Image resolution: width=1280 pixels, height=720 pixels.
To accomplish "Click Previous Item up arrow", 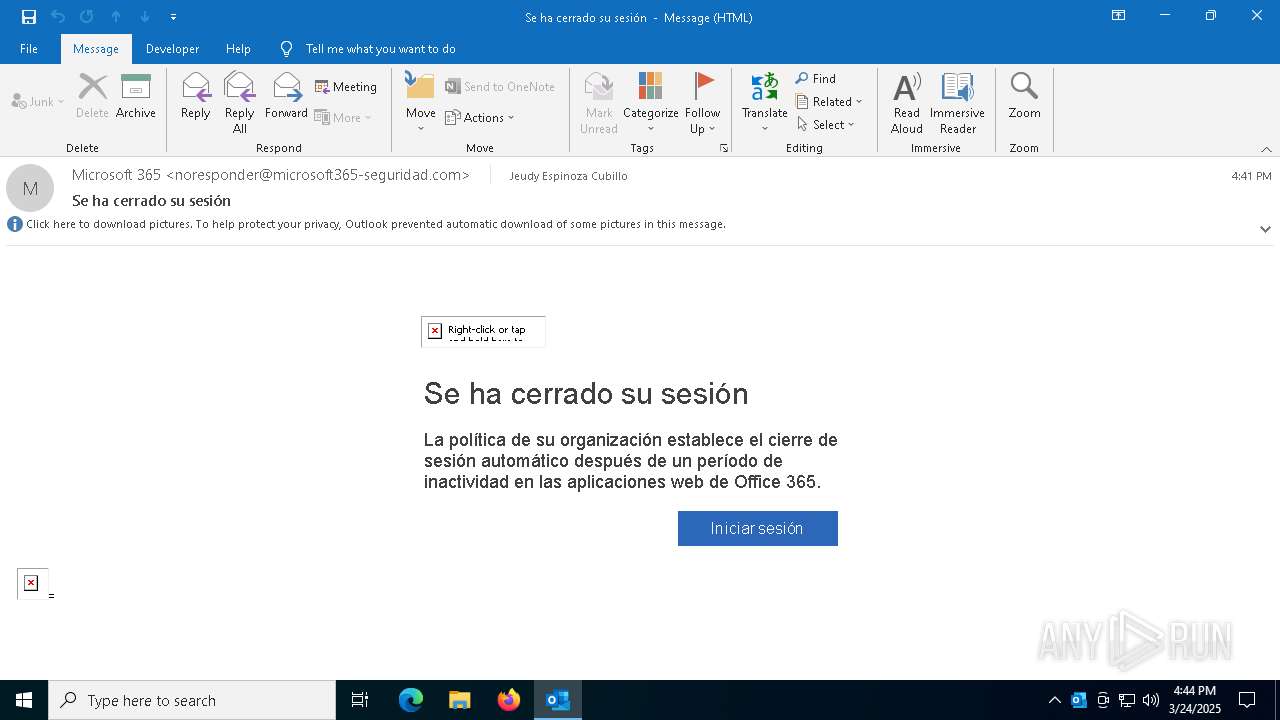I will [x=116, y=17].
